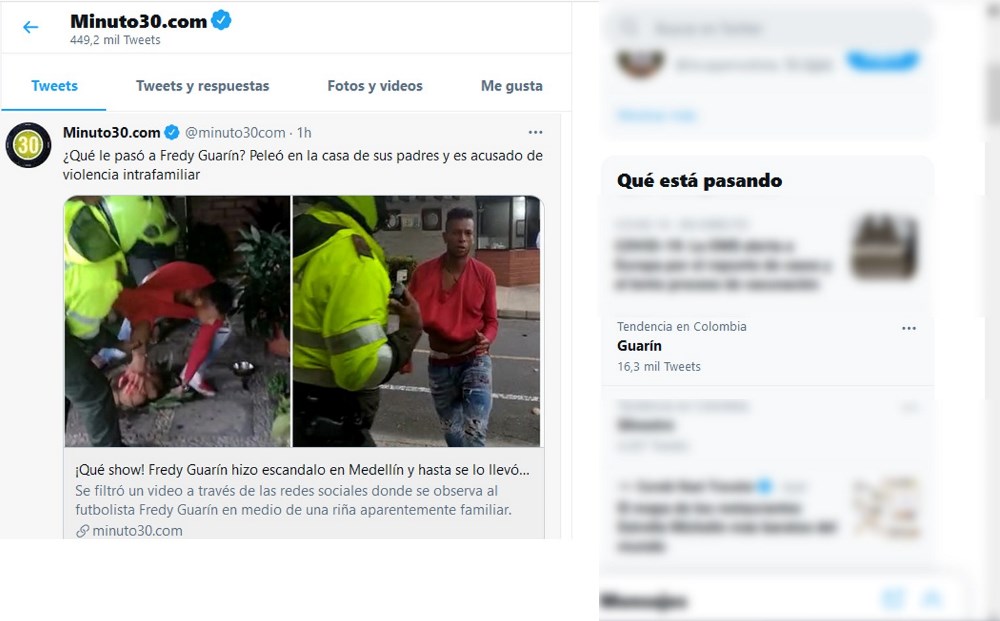Image resolution: width=1000 pixels, height=621 pixels.
Task: Select the Tweets tab
Action: 54,86
